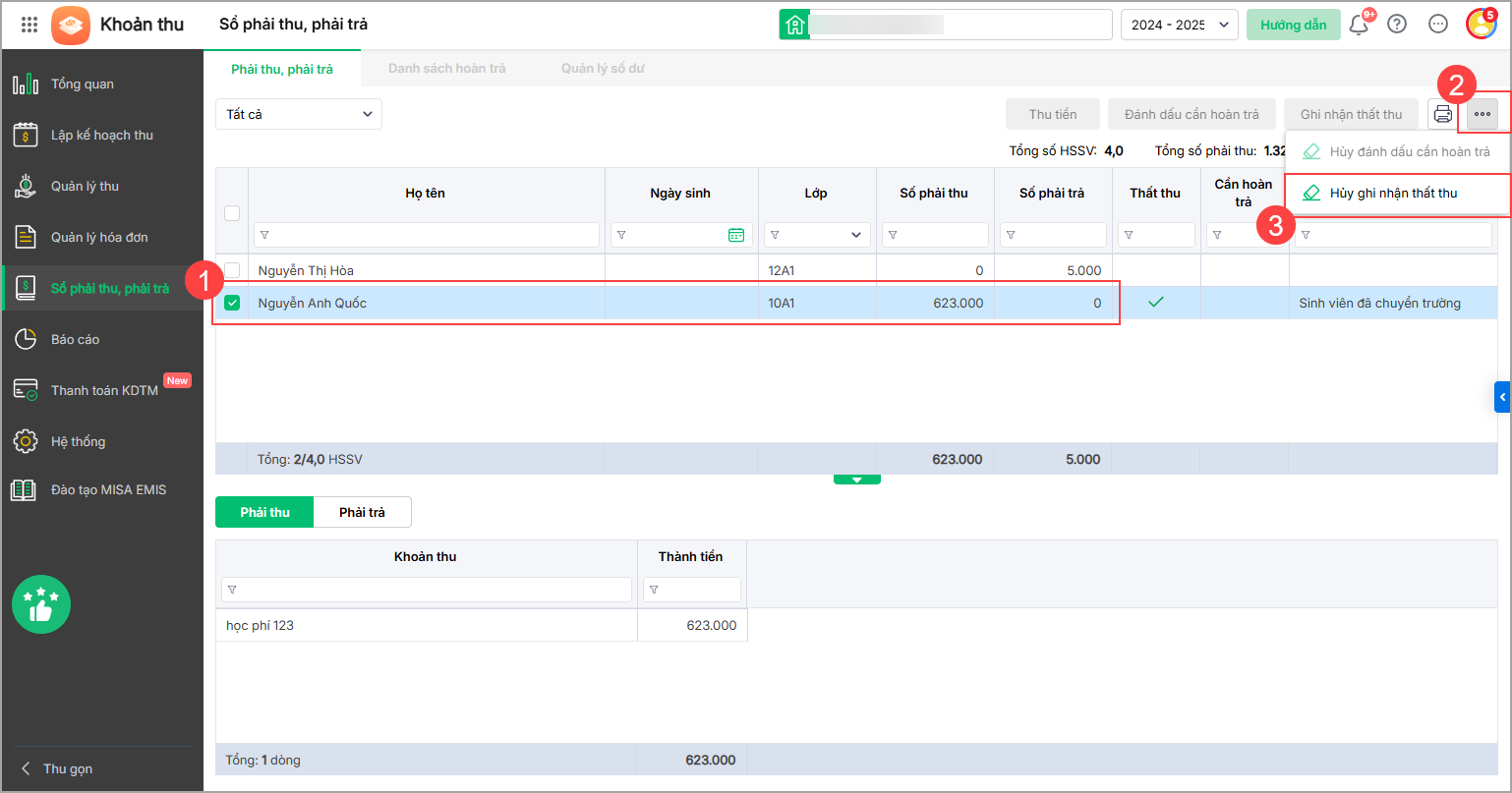
Task: Click the Số phải thu column header
Action: click(934, 194)
